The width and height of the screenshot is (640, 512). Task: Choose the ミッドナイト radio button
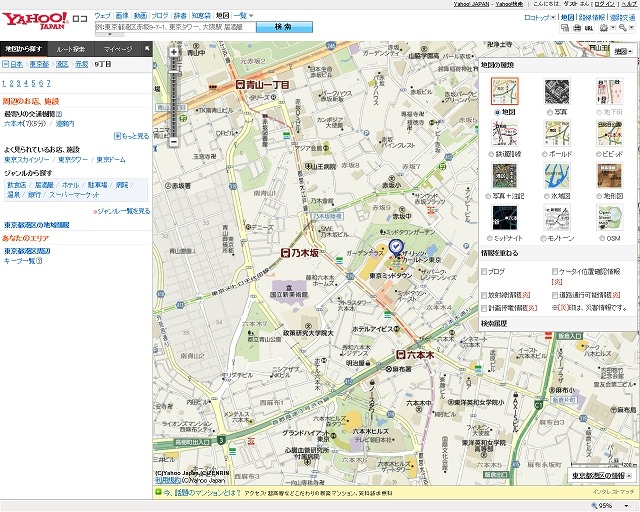coord(489,238)
